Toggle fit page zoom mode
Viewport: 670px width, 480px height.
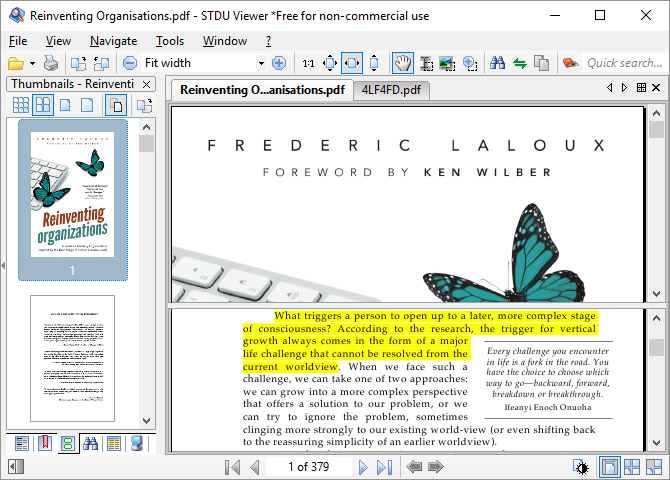[330, 63]
